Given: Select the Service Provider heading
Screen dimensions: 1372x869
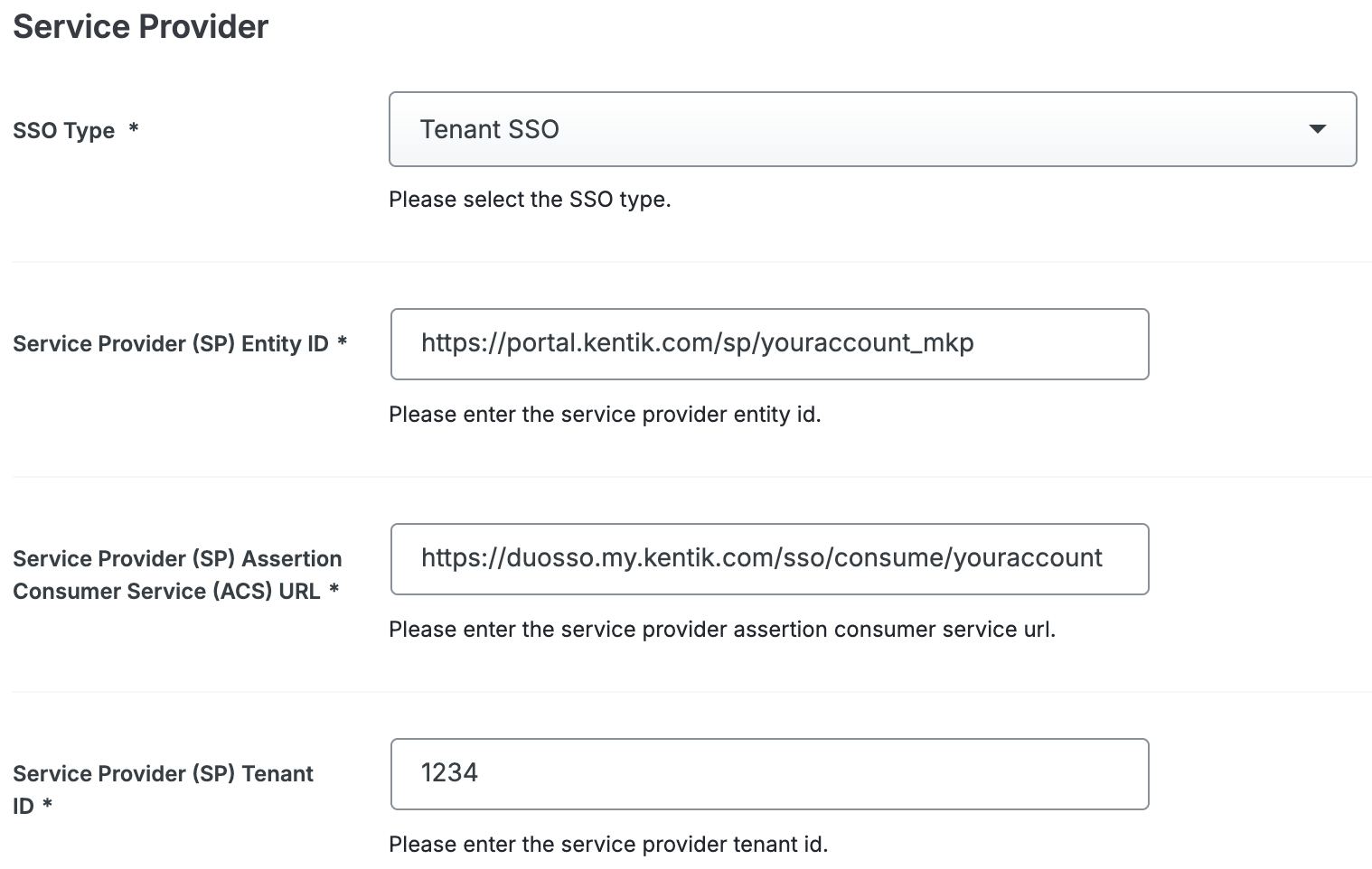Looking at the screenshot, I should coord(140,26).
